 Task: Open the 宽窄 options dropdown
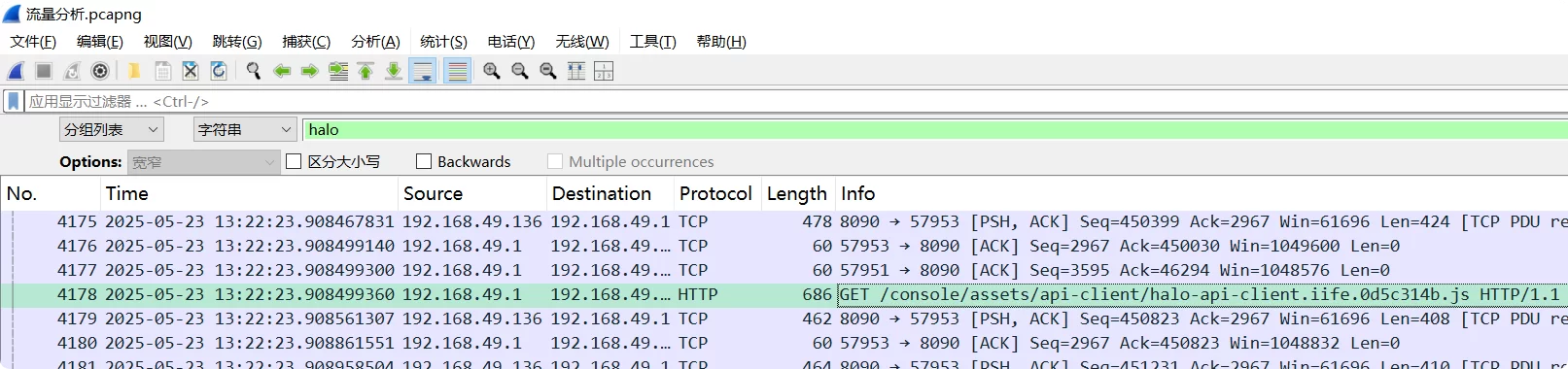pos(204,162)
